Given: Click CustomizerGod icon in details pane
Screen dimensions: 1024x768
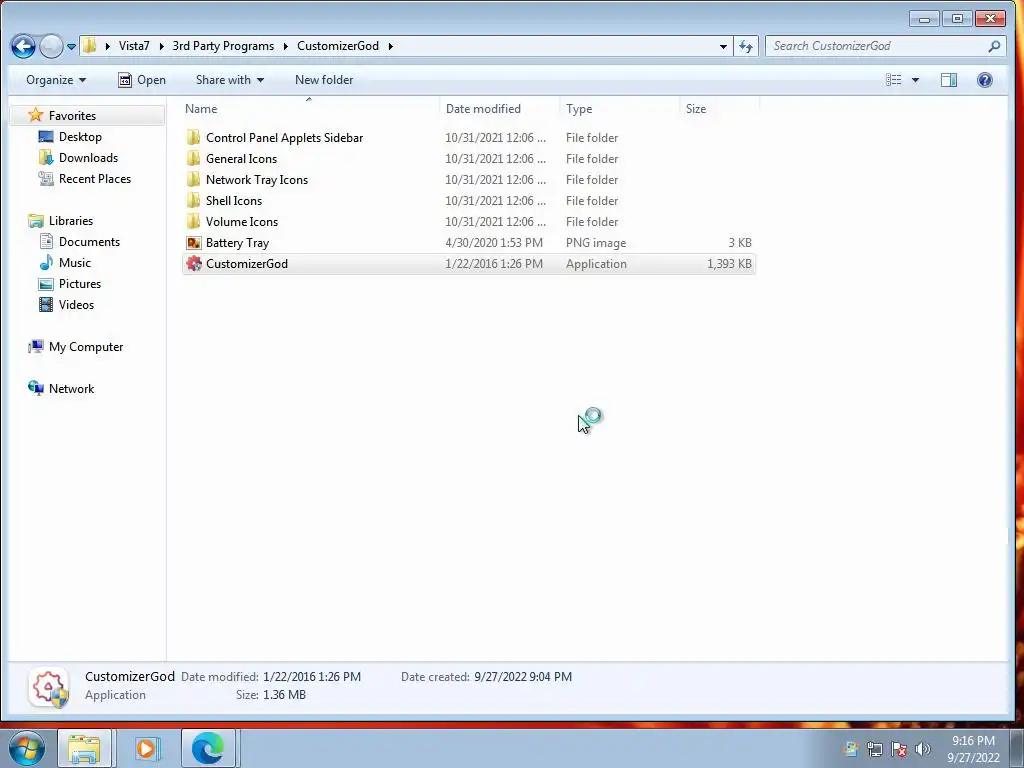Looking at the screenshot, I should coord(49,687).
